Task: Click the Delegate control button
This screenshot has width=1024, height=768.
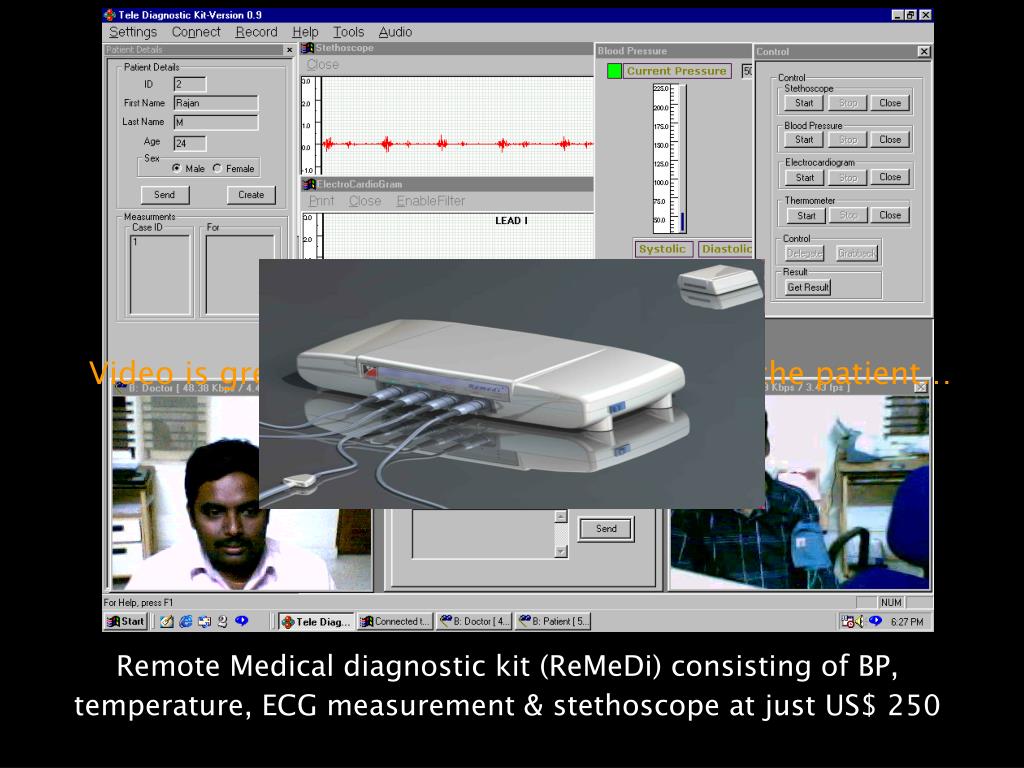Action: [805, 253]
